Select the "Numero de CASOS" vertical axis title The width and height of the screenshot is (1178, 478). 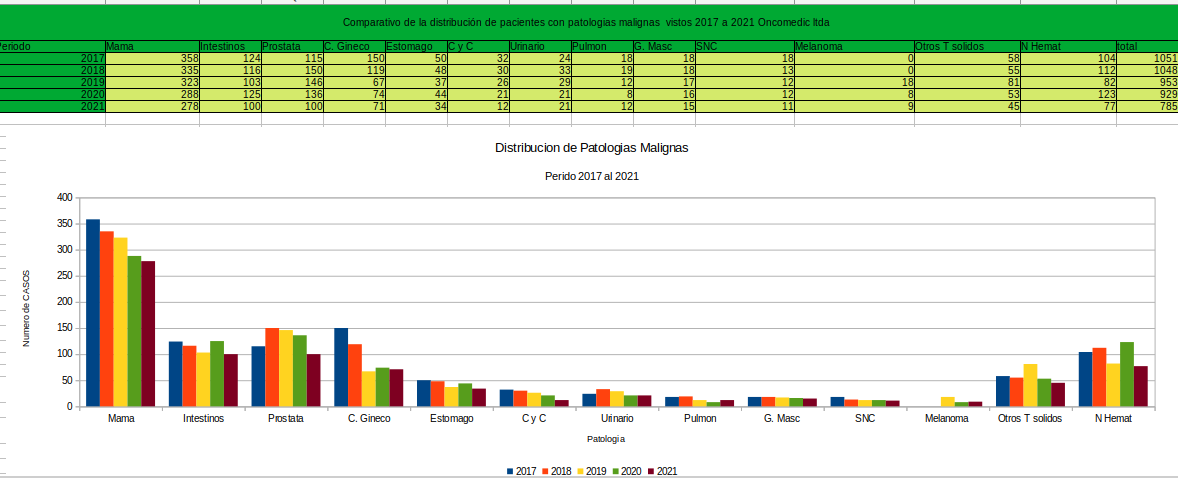coord(27,308)
